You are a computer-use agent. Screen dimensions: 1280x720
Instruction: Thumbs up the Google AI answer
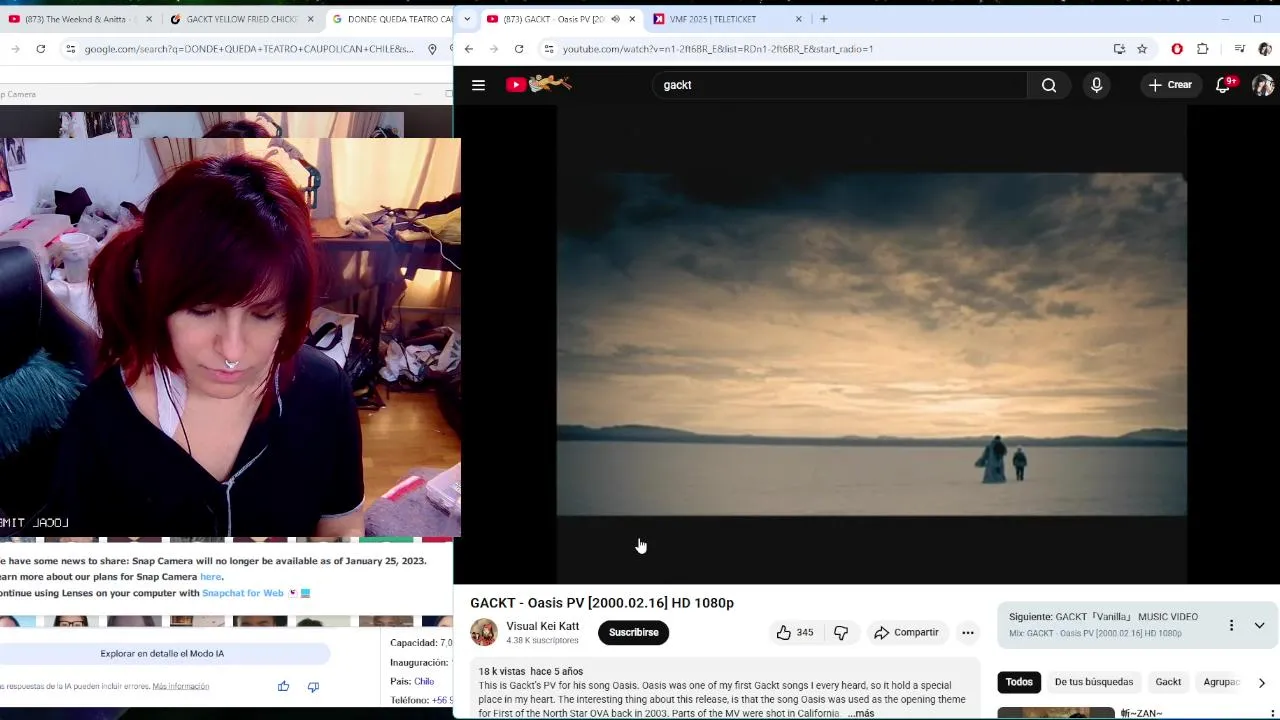tap(283, 686)
